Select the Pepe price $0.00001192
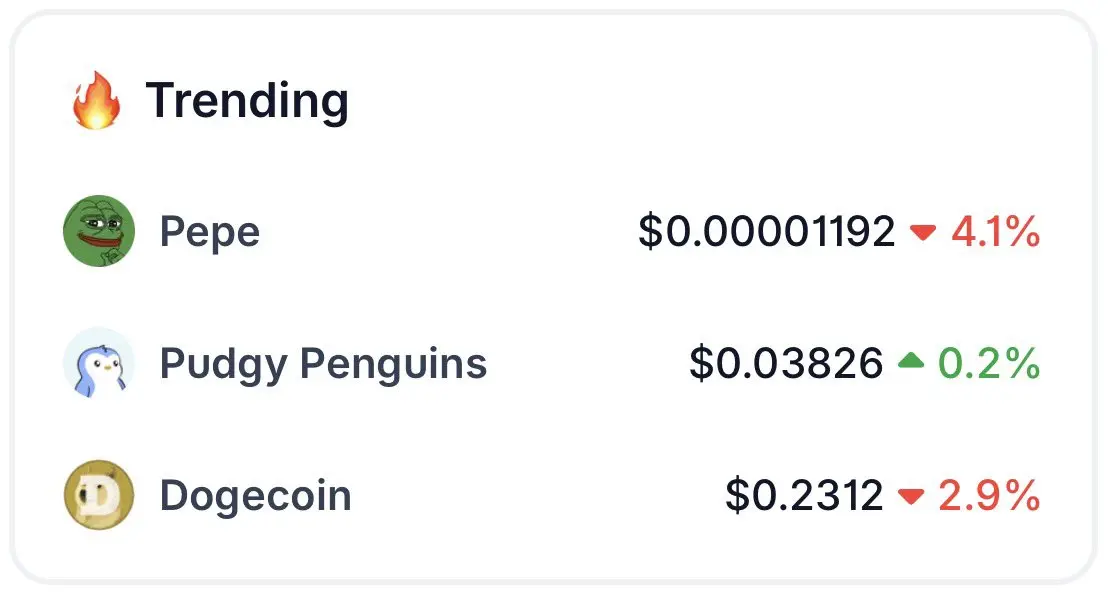 [x=767, y=231]
